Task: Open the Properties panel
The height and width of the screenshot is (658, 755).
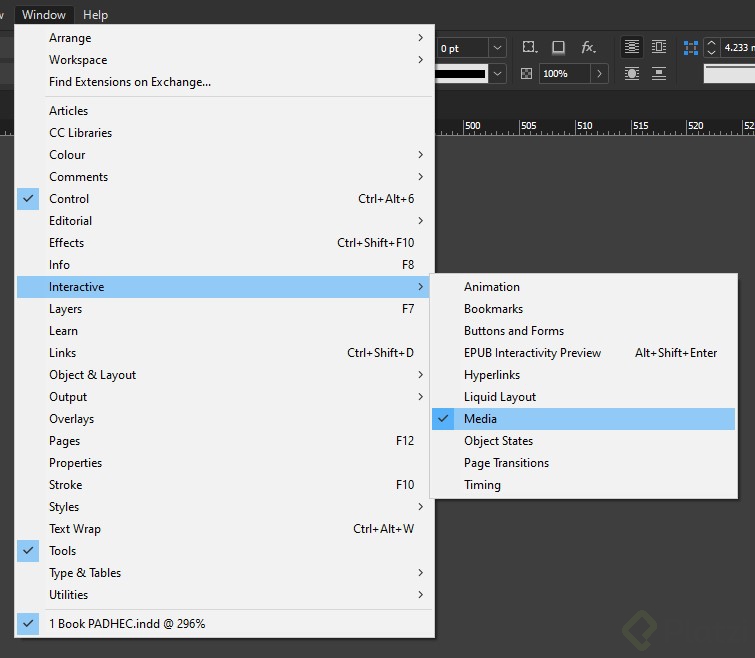Action: tap(225, 463)
